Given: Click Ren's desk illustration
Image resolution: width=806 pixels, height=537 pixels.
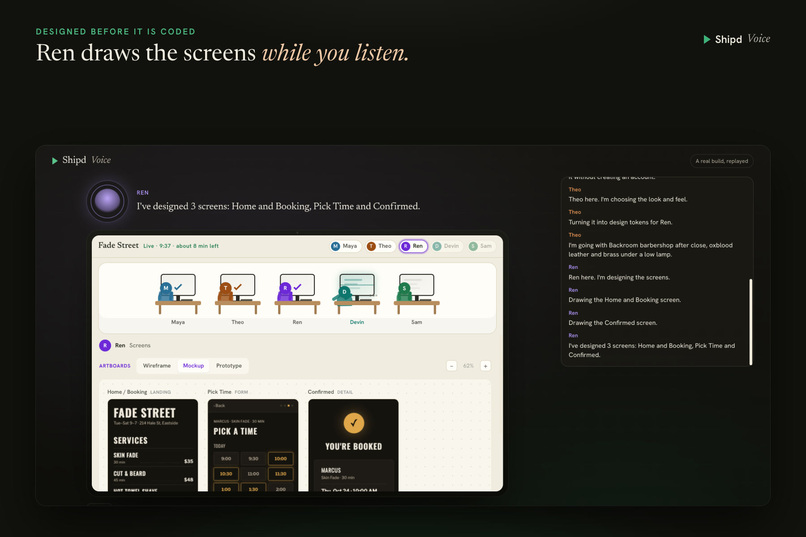Looking at the screenshot, I should 297,294.
